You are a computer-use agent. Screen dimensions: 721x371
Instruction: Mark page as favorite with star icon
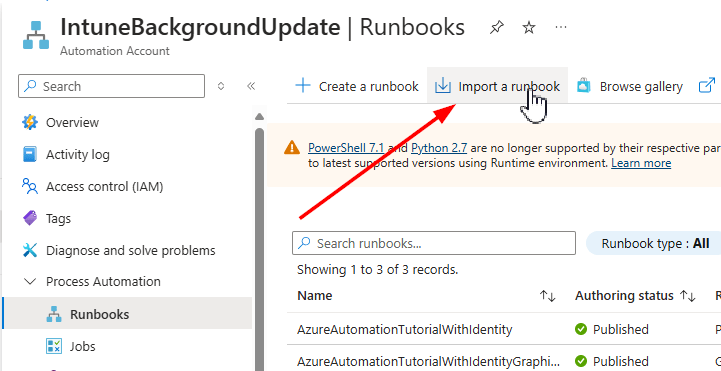point(529,28)
